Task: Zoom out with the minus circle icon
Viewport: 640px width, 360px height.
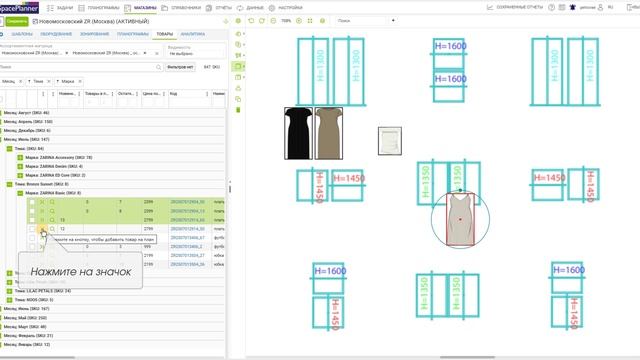Action: (273, 20)
